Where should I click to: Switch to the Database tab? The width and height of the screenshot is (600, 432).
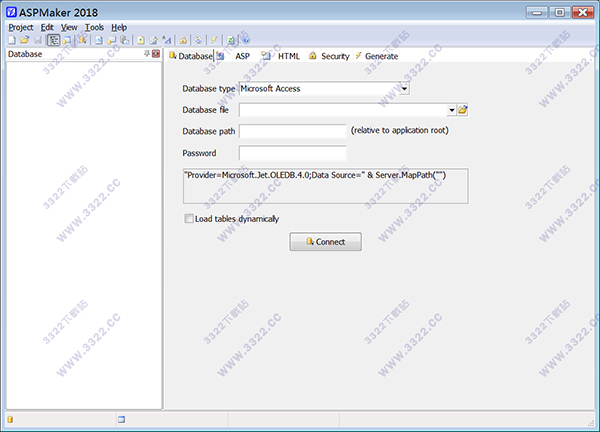tap(191, 56)
